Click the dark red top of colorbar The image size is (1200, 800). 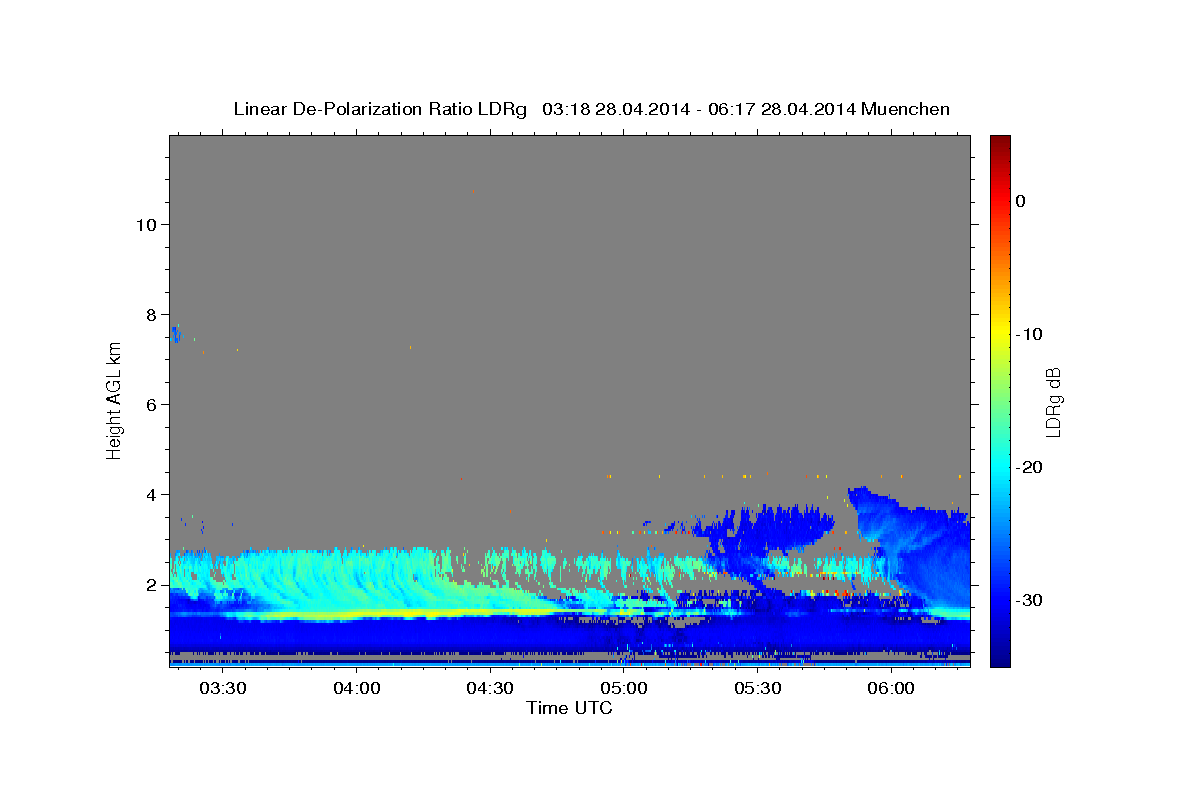click(x=1000, y=142)
